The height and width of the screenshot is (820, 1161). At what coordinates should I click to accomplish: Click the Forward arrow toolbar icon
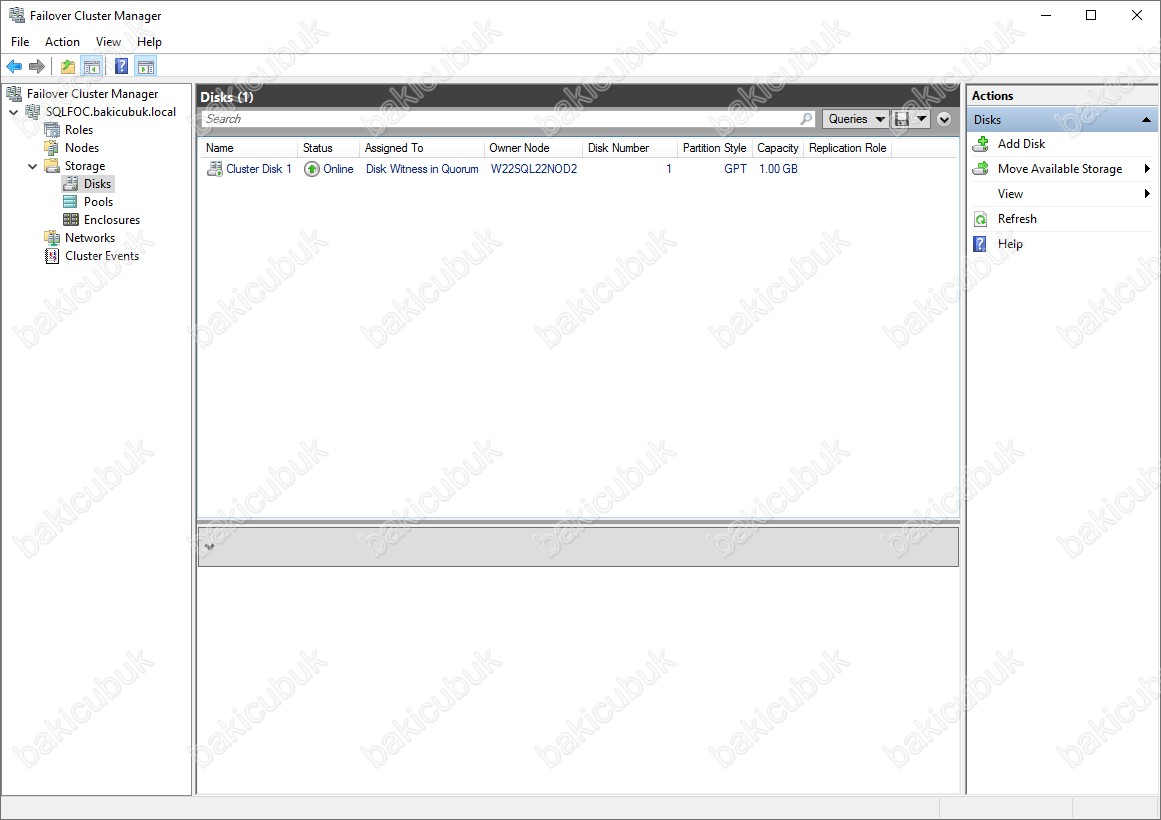click(x=36, y=67)
